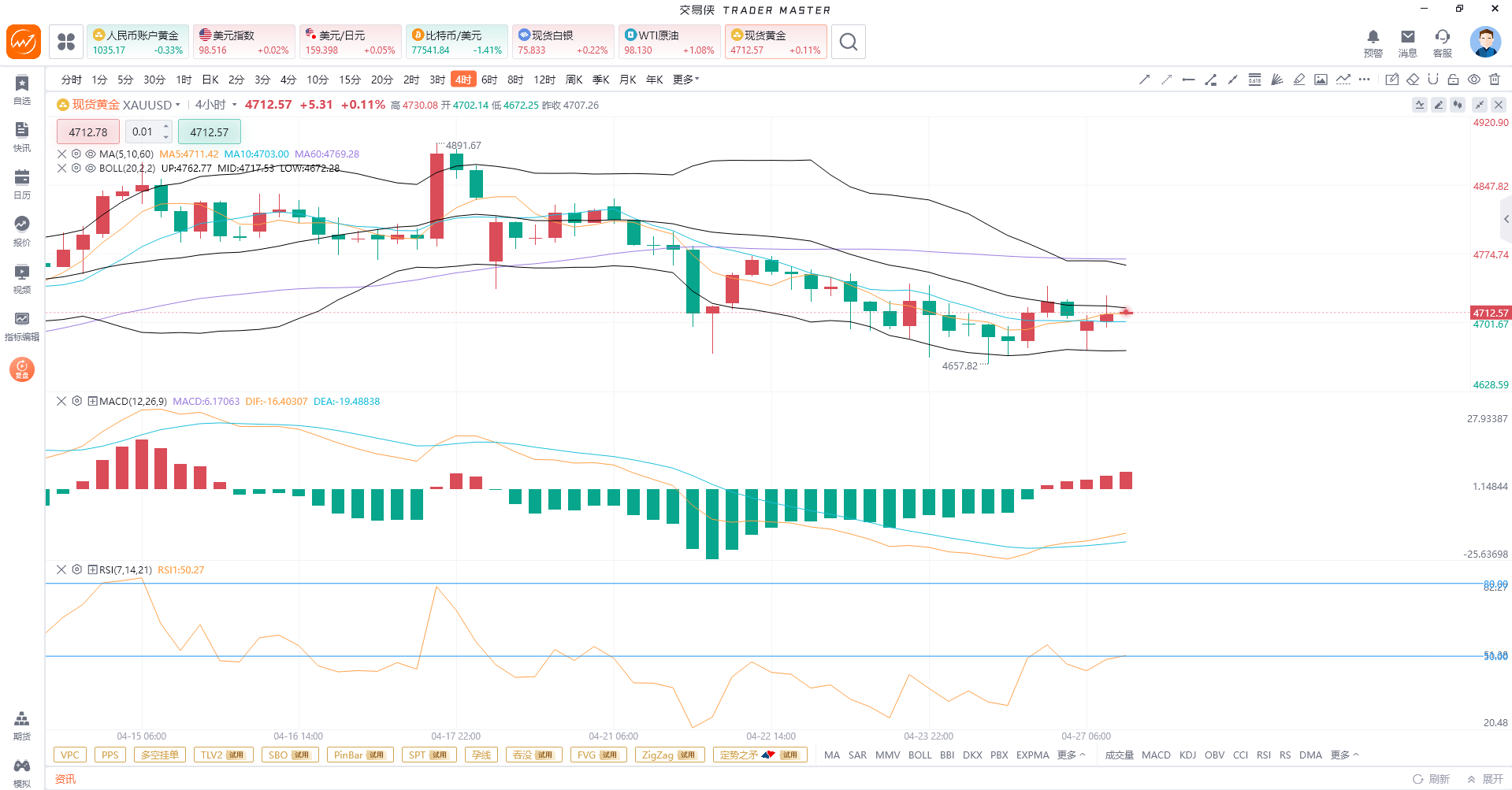Select the eraser drawing tool

click(x=1413, y=80)
